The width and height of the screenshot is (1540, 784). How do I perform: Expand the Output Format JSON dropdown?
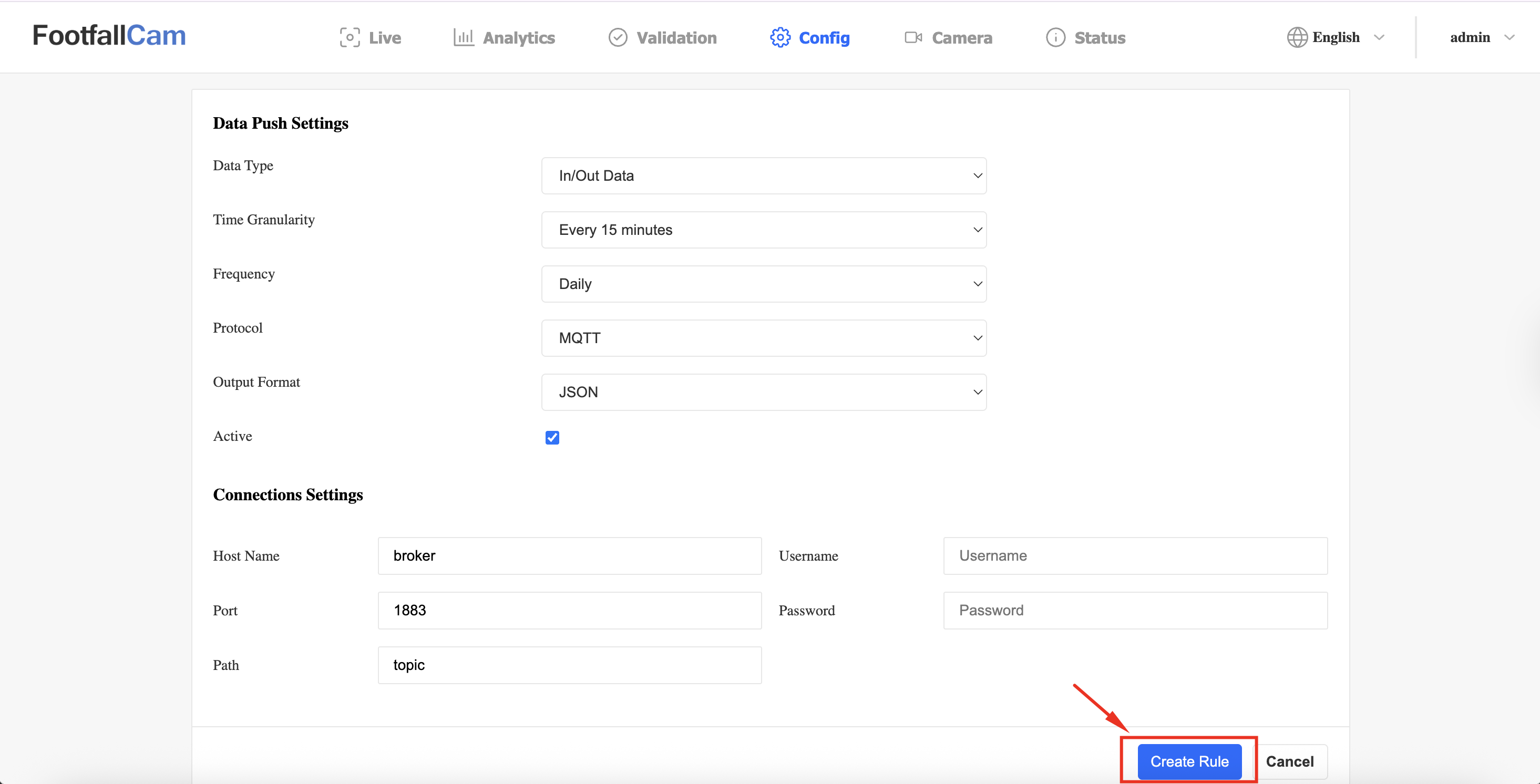tap(763, 392)
